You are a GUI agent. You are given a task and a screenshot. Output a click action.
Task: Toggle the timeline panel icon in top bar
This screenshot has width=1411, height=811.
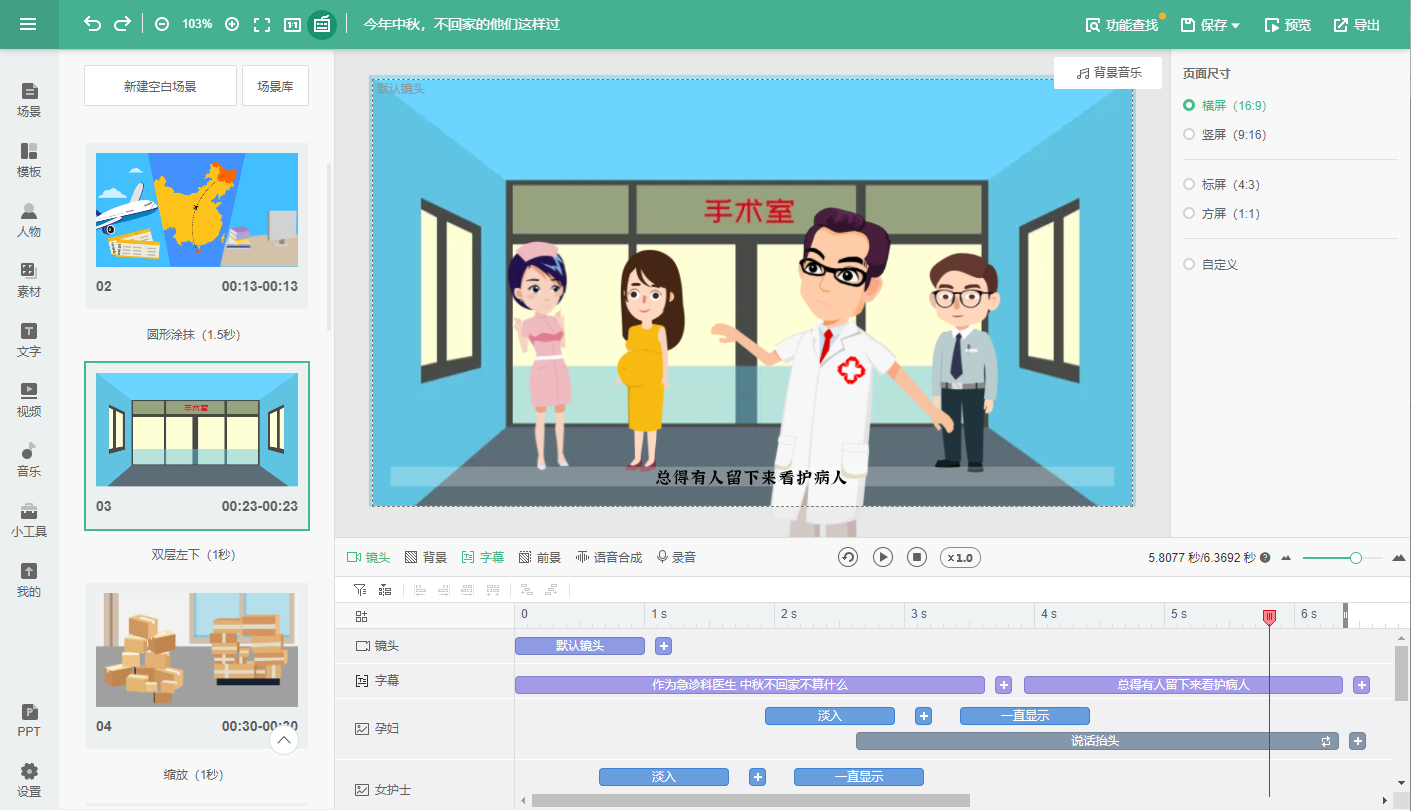tap(322, 24)
